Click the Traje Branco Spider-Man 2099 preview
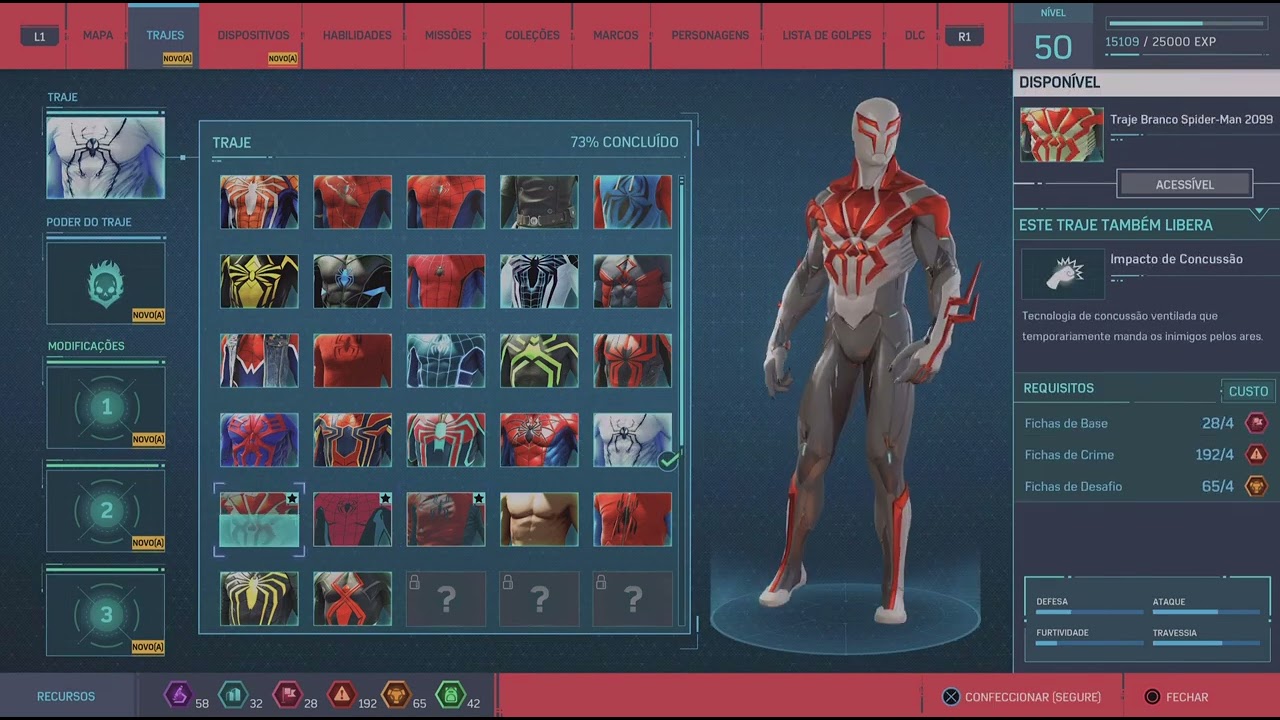 [1062, 134]
